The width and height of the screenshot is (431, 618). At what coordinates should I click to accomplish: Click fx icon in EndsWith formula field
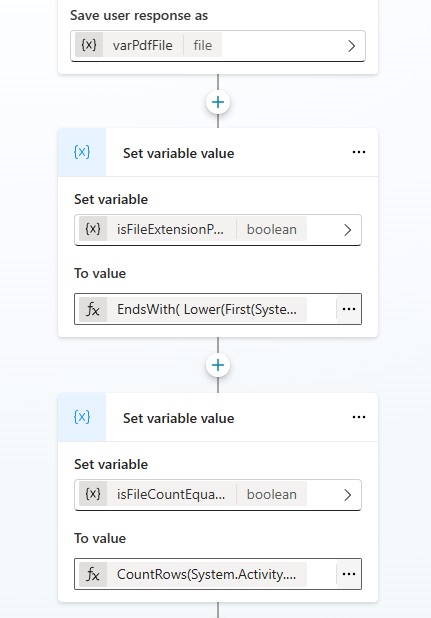pyautogui.click(x=93, y=309)
